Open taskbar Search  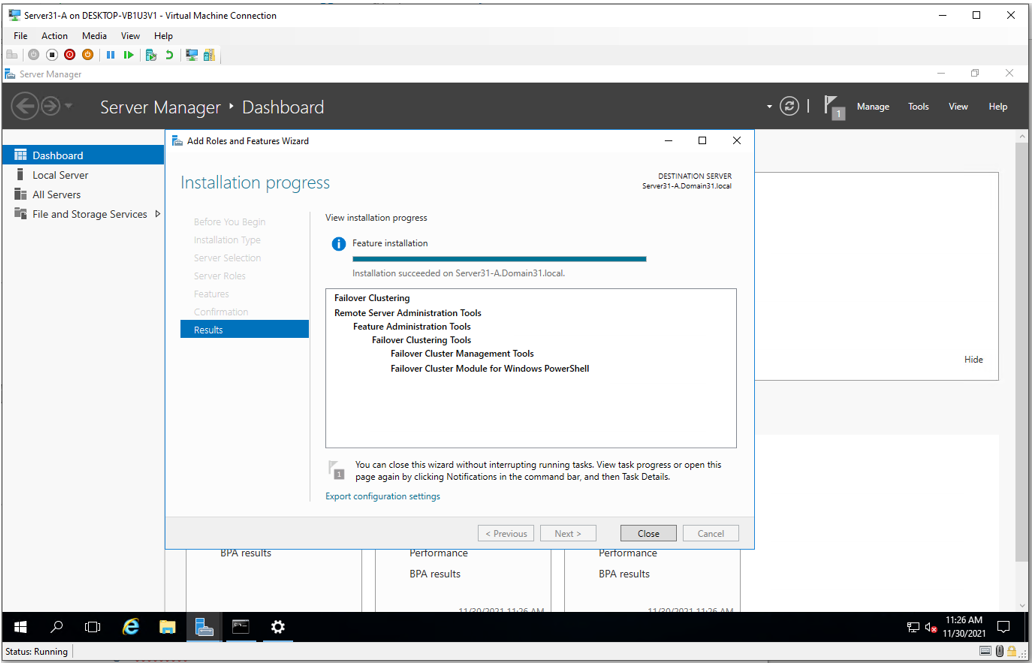(57, 627)
